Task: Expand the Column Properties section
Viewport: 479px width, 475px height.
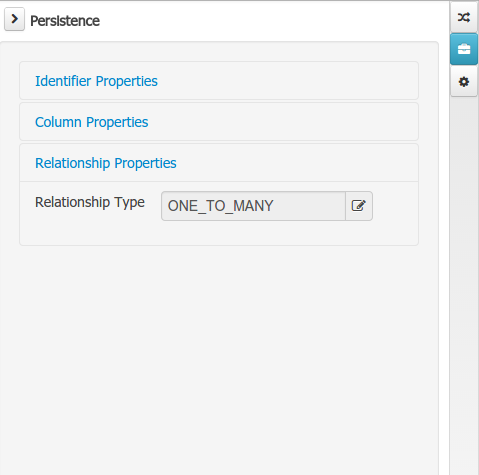Action: (x=219, y=122)
